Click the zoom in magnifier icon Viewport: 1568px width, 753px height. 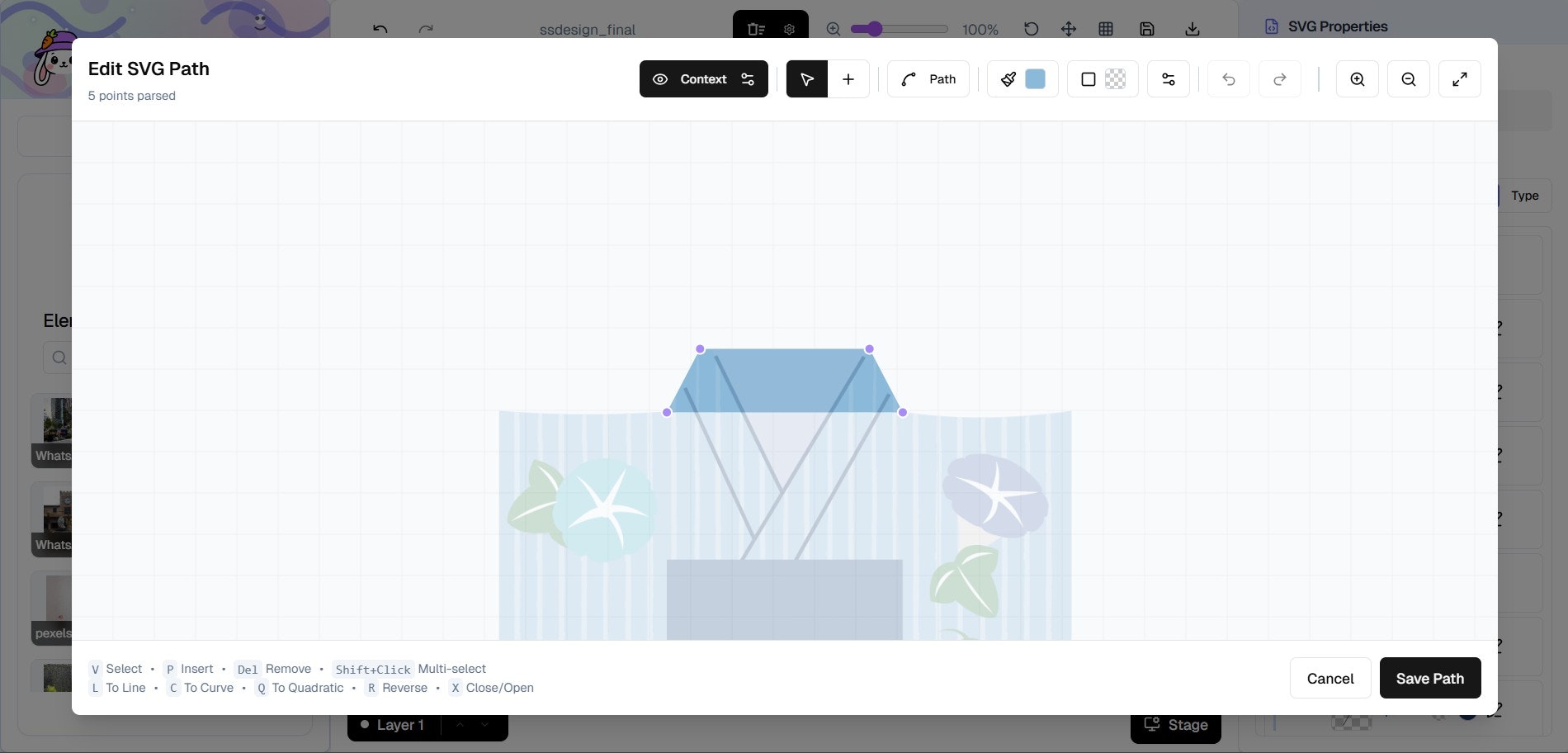click(x=1357, y=78)
